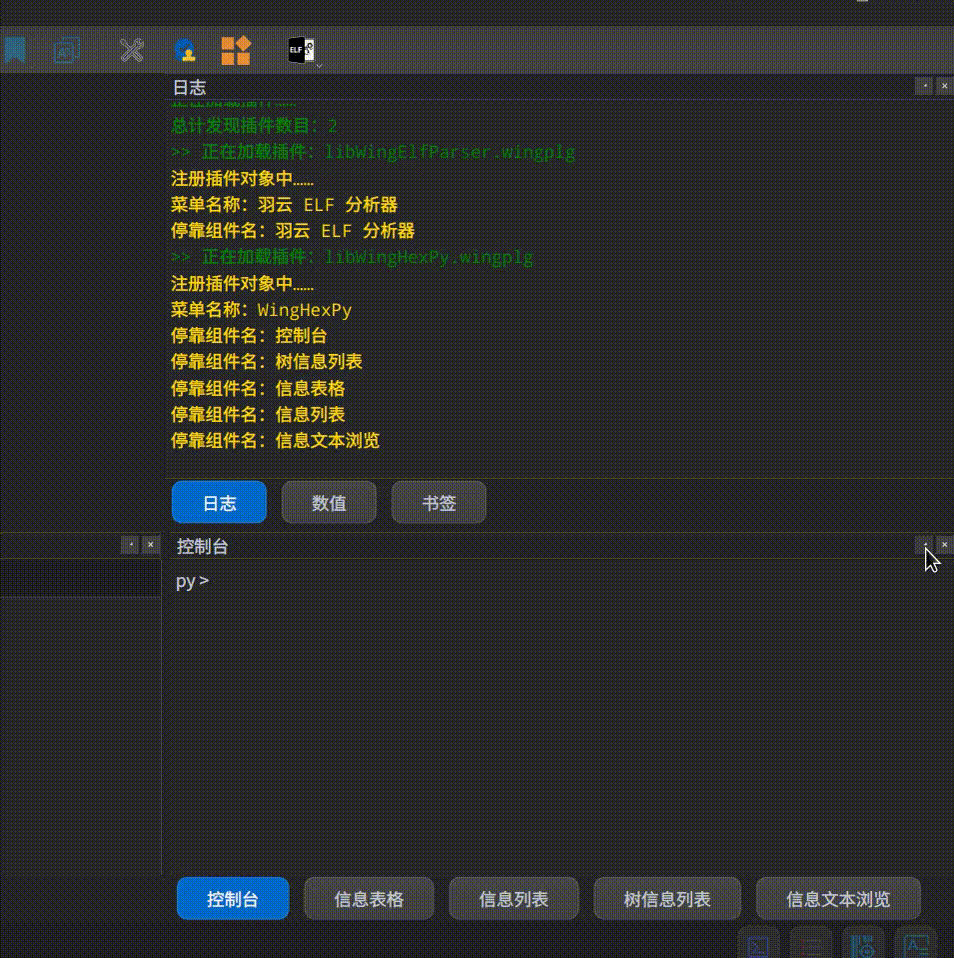Viewport: 954px width, 958px height.
Task: Click the 羽云 ELF 分析器 plugin icon
Action: pos(185,50)
